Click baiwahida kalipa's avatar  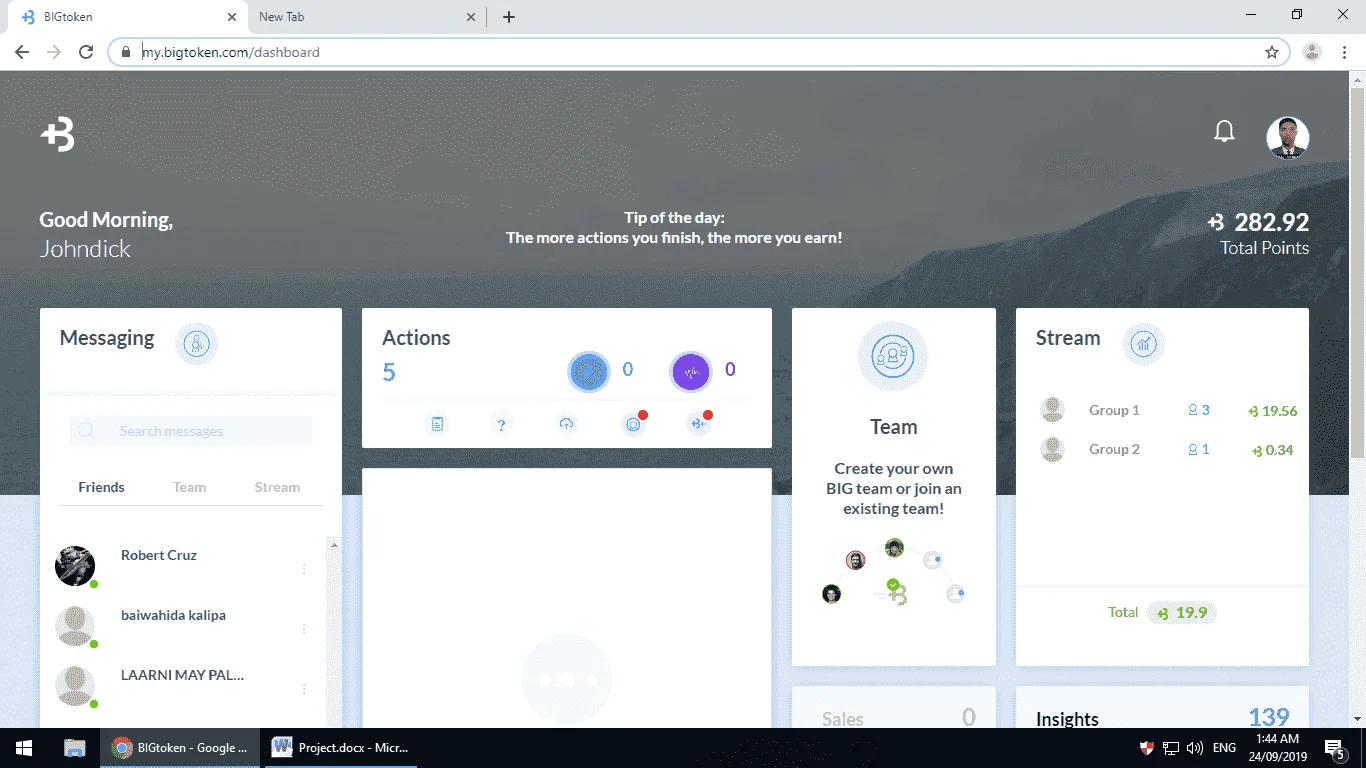[75, 626]
